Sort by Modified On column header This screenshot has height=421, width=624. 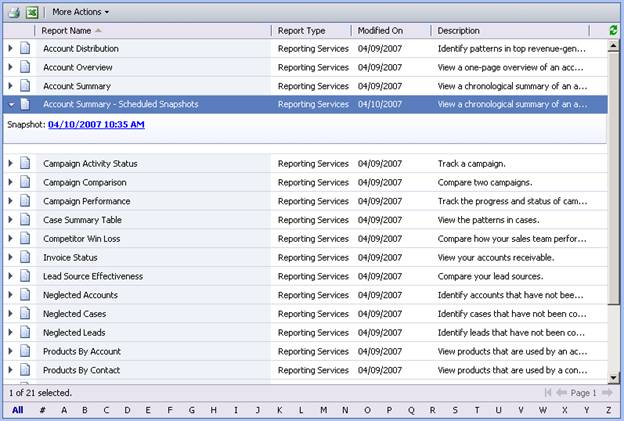click(x=382, y=31)
